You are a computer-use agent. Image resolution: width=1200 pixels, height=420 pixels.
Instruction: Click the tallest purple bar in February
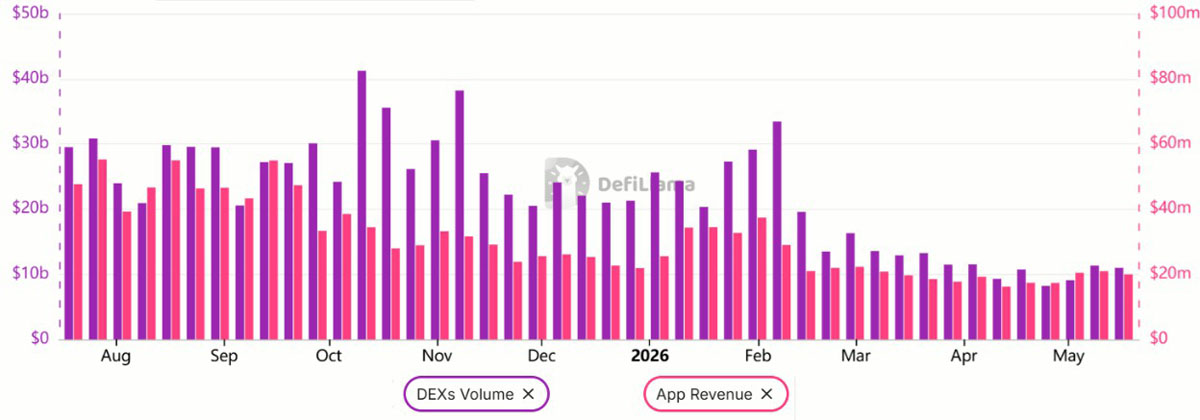[x=777, y=230]
